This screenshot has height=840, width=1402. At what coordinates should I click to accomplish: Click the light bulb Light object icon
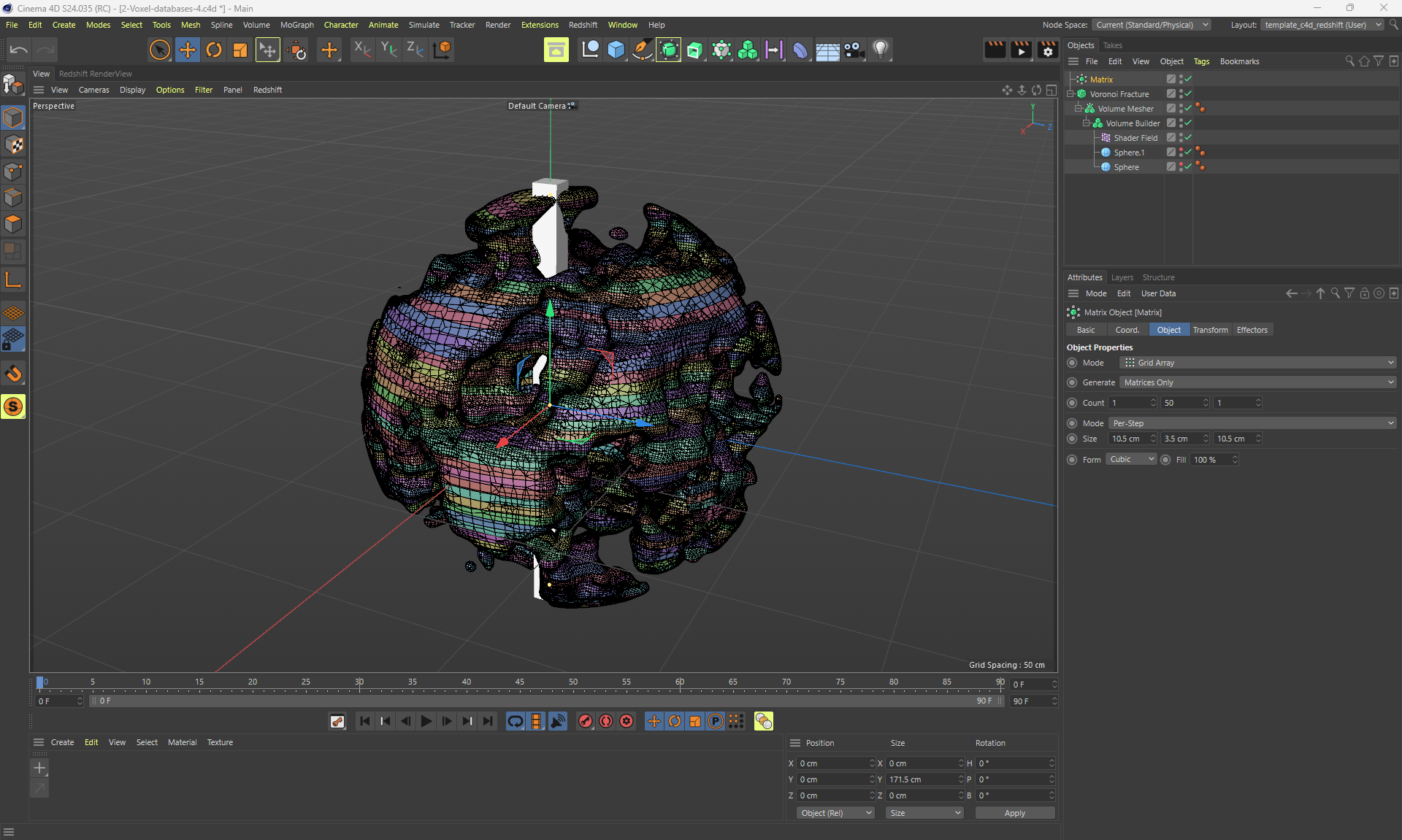click(881, 50)
